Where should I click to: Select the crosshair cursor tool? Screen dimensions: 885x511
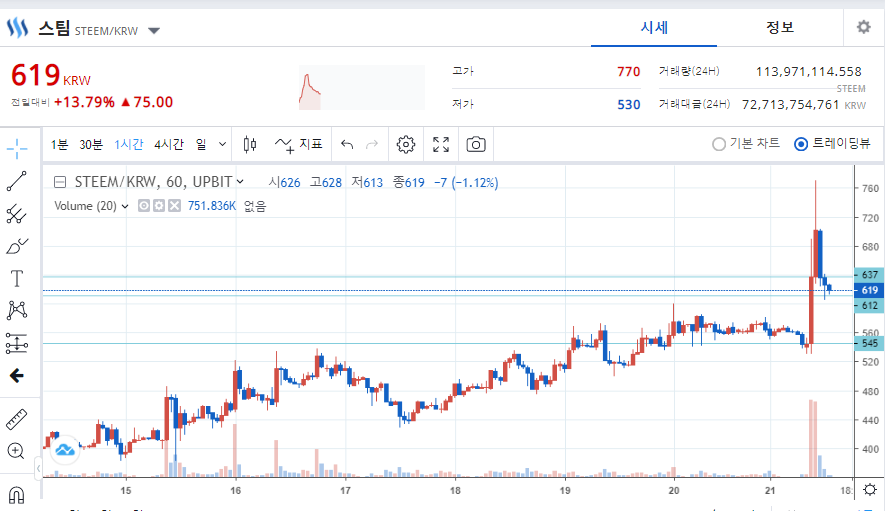(17, 149)
